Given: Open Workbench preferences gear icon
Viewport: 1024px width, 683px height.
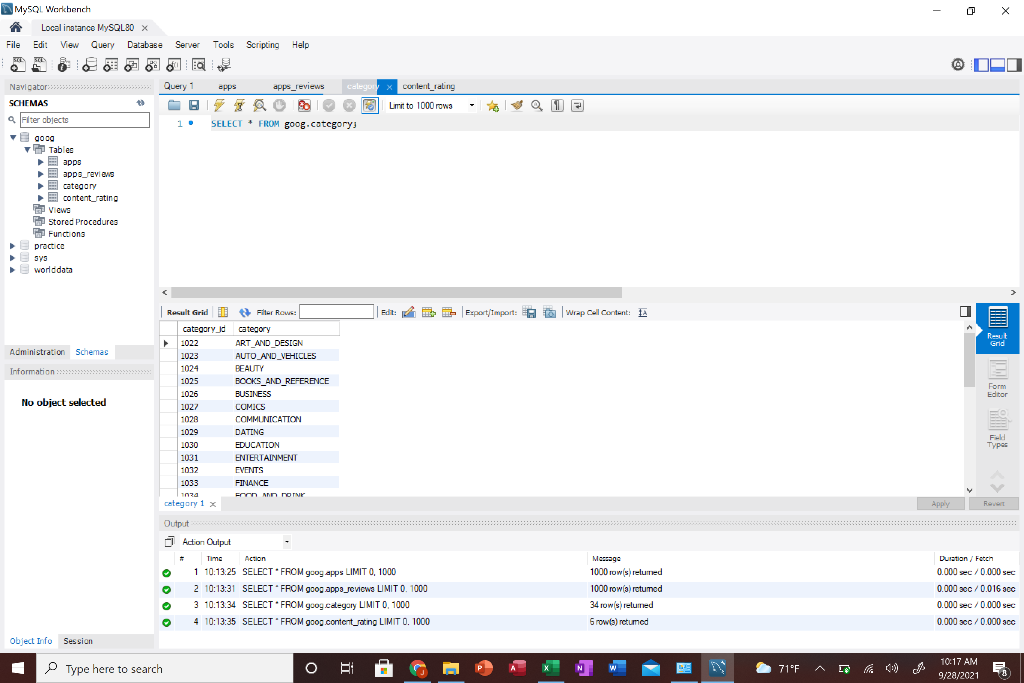Looking at the screenshot, I should (x=957, y=64).
